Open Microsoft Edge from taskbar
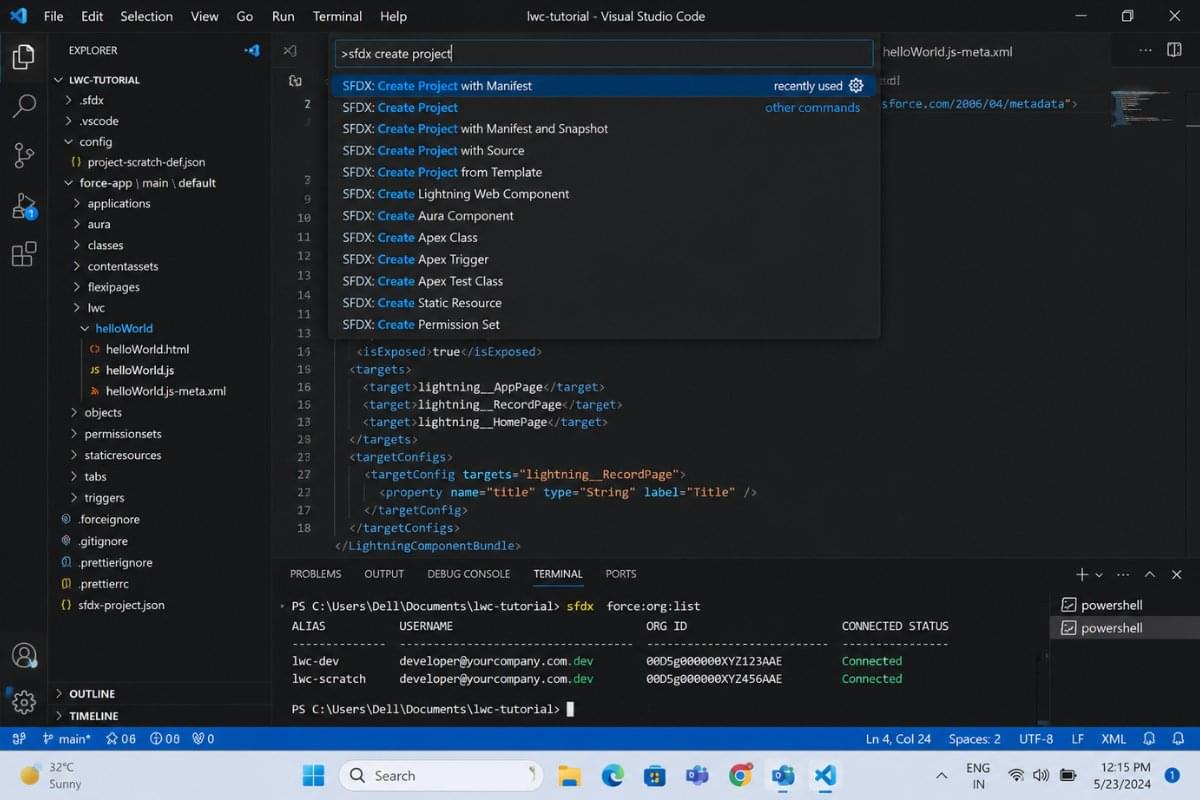 click(x=613, y=775)
